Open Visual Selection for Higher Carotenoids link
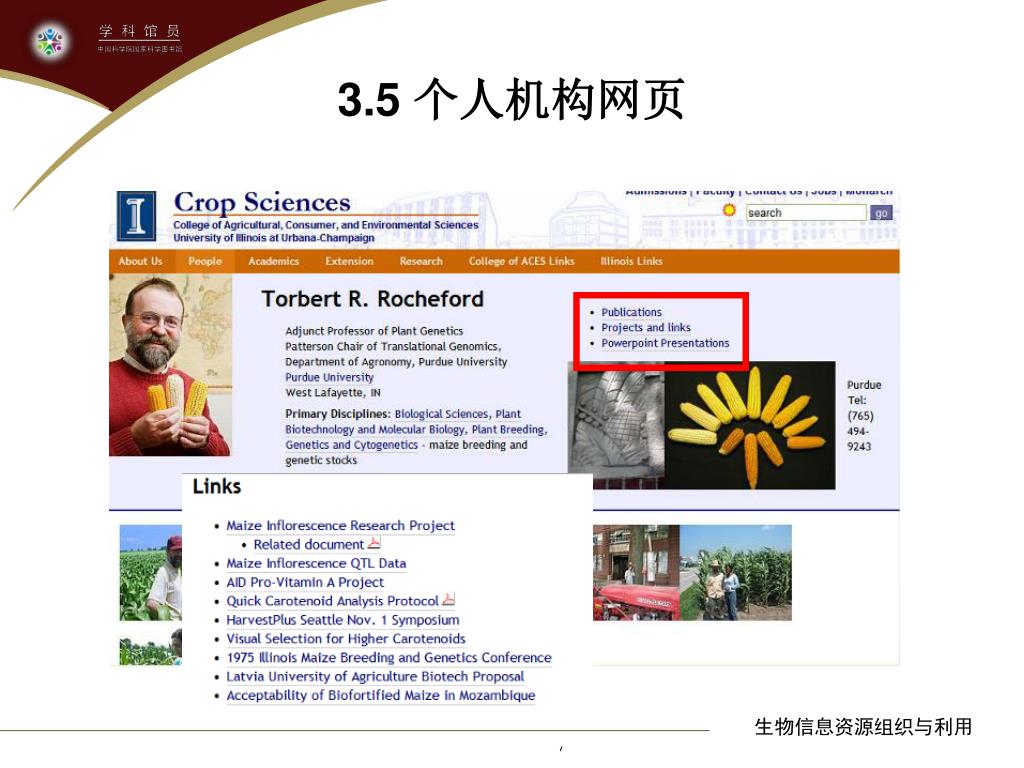The image size is (1024, 768). (346, 639)
